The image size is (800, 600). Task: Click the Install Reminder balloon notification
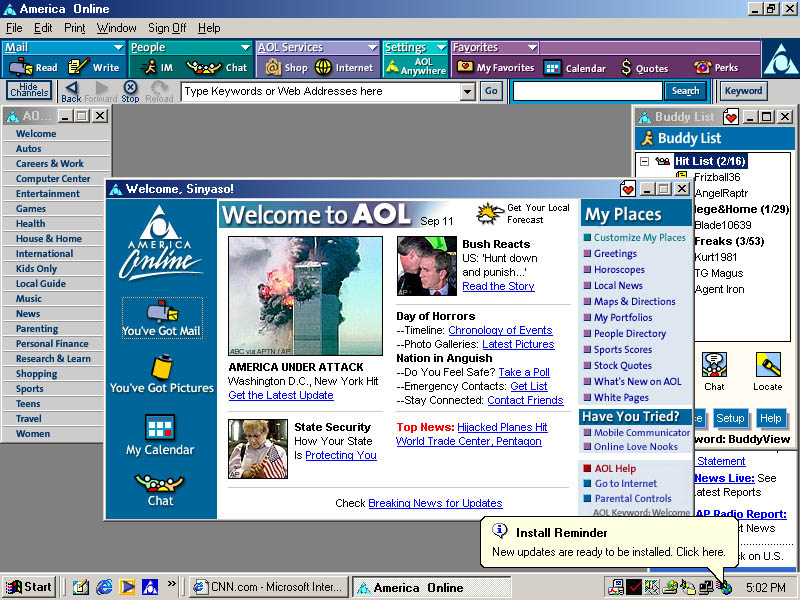coord(607,542)
